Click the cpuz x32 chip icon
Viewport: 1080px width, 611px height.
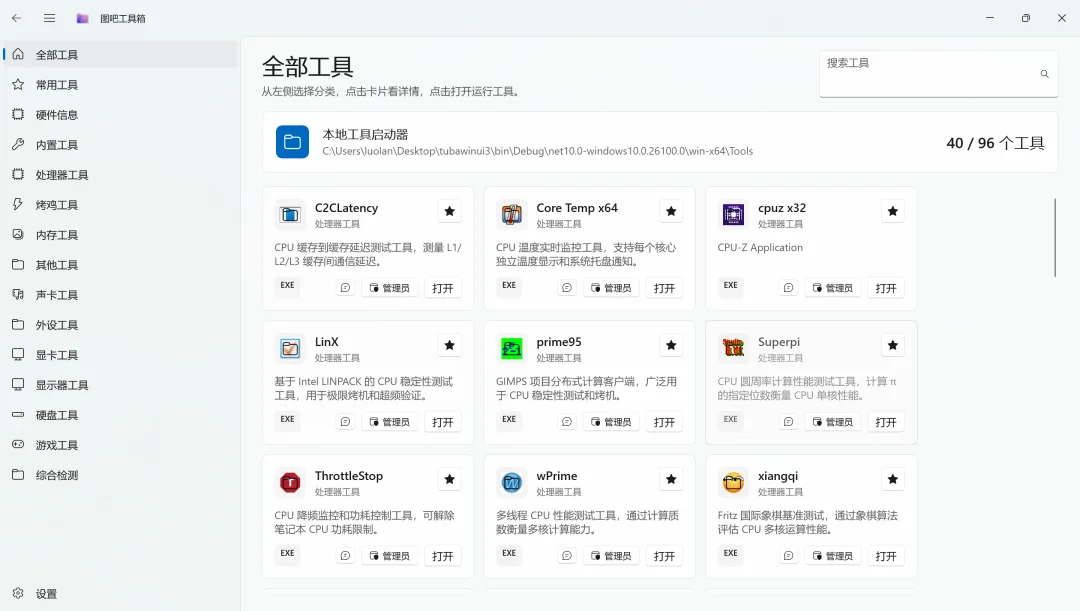point(733,214)
